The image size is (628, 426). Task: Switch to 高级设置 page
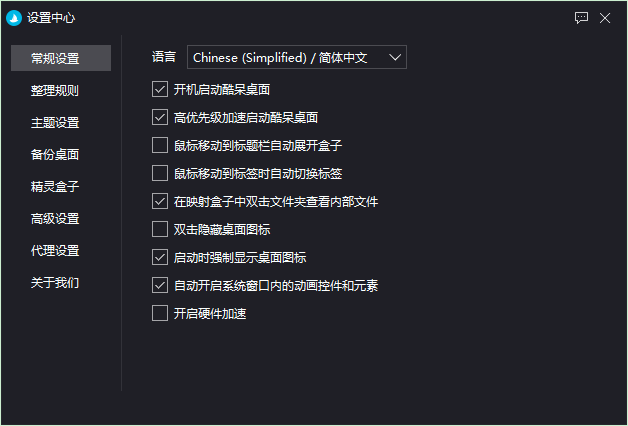tap(55, 218)
